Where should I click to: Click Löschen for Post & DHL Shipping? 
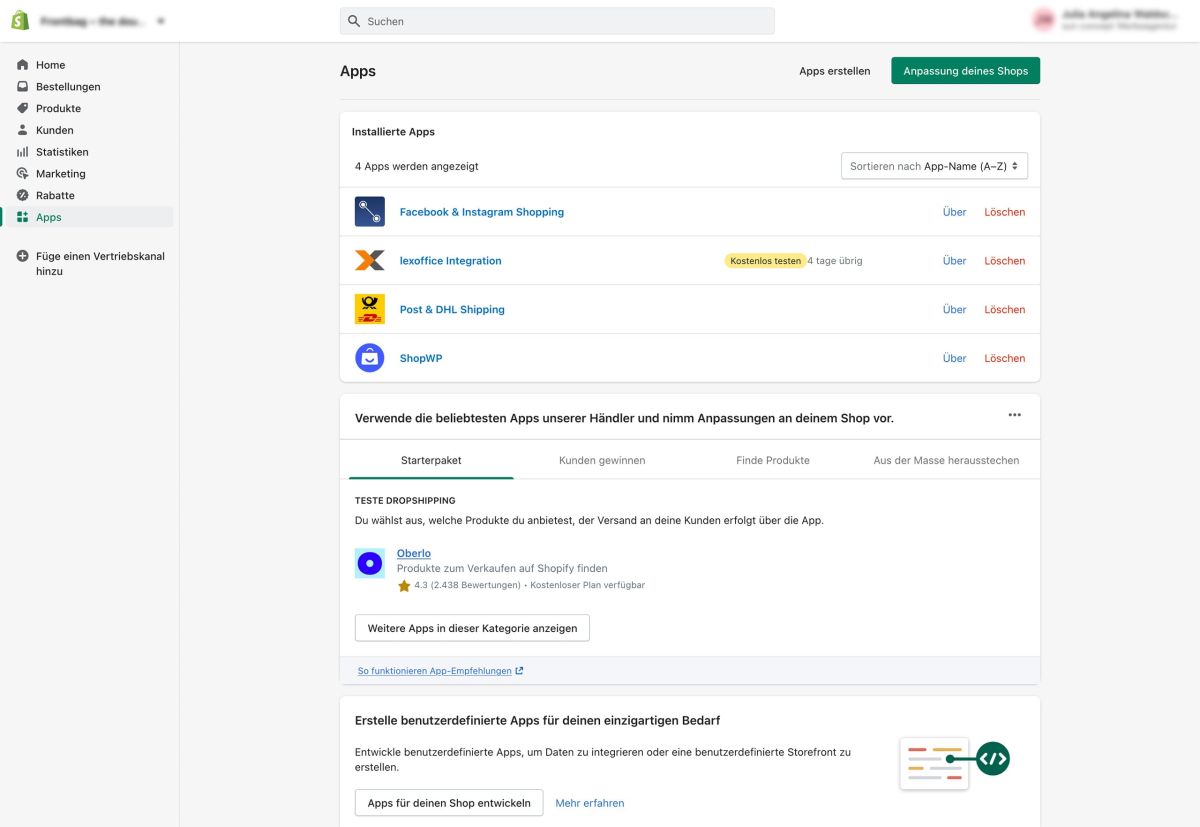(1005, 310)
